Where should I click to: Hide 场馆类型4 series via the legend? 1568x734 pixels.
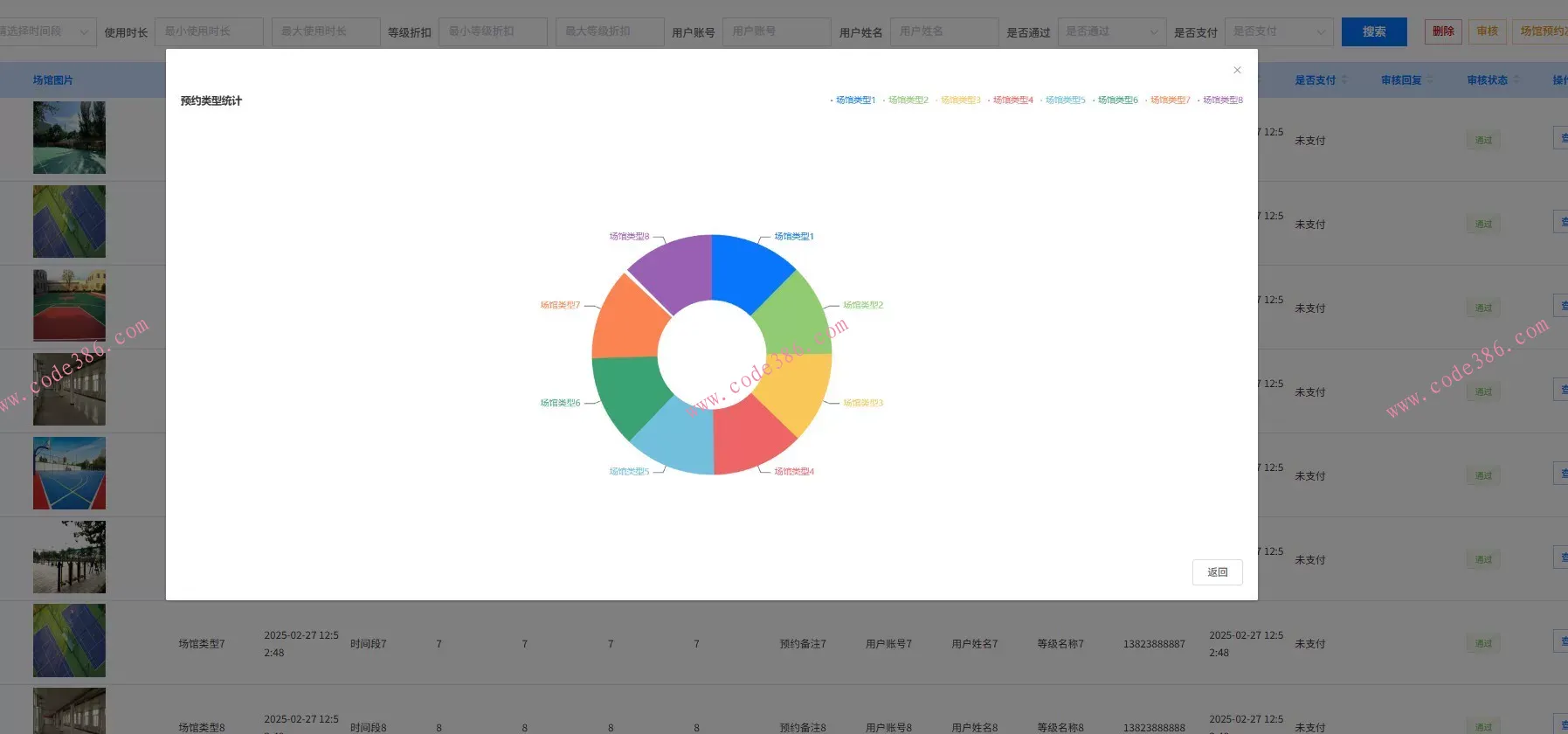[1012, 100]
